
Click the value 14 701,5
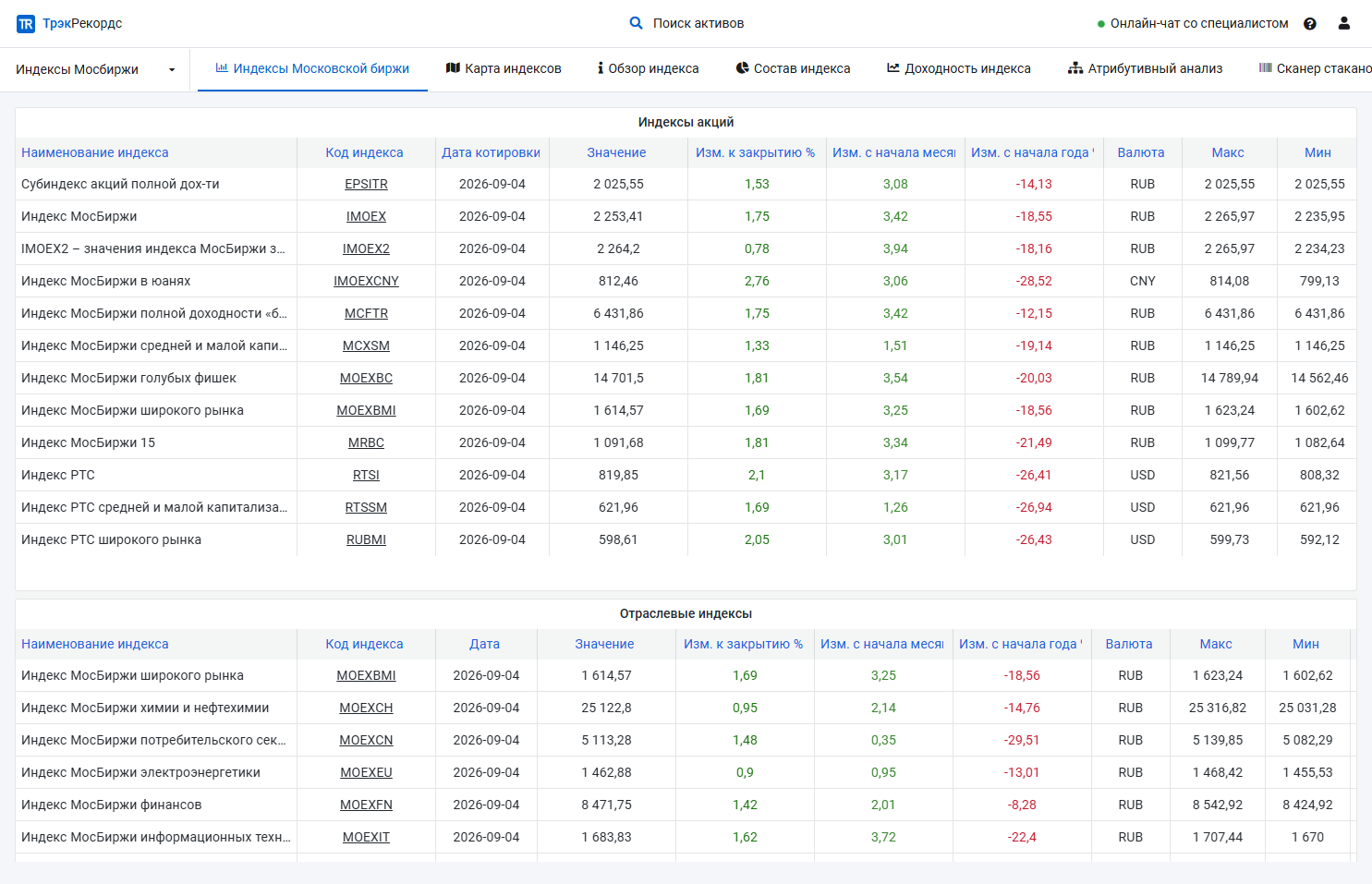[x=618, y=378]
